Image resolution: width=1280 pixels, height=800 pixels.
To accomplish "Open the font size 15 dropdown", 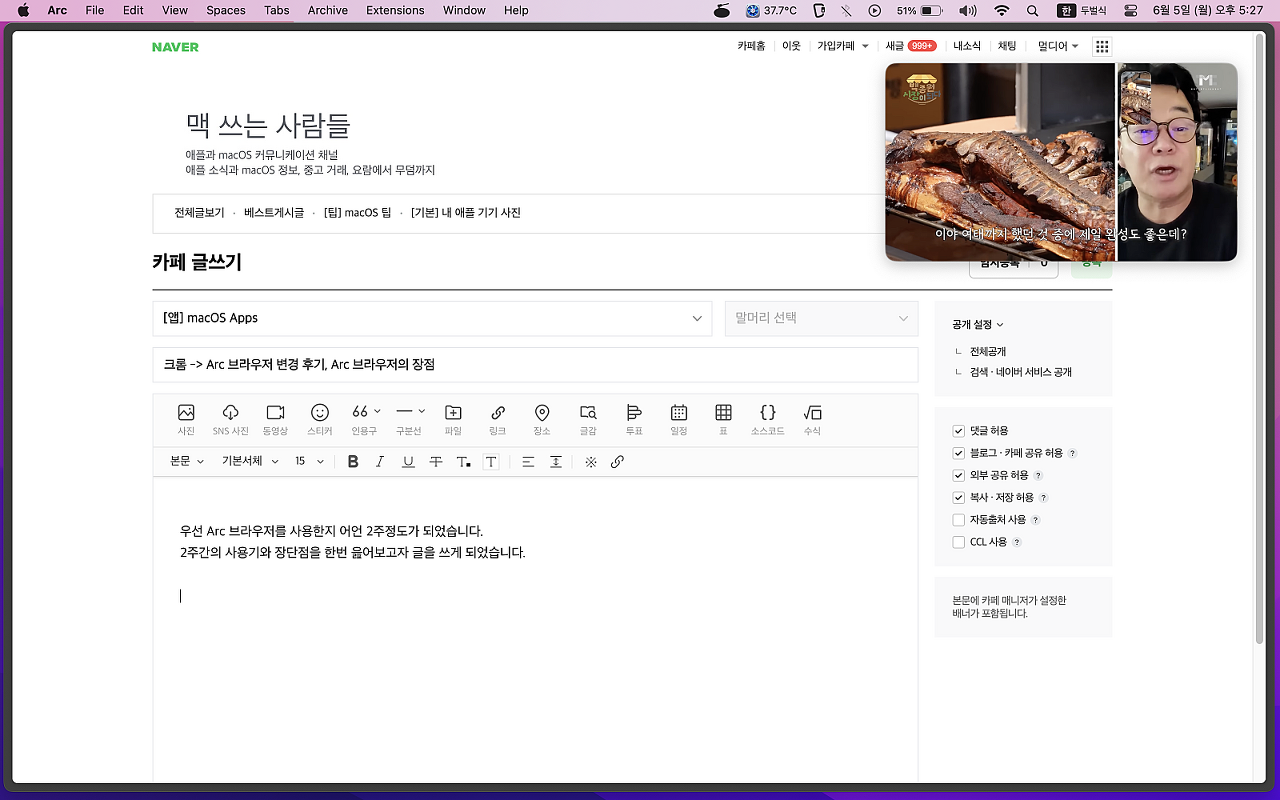I will pos(309,461).
